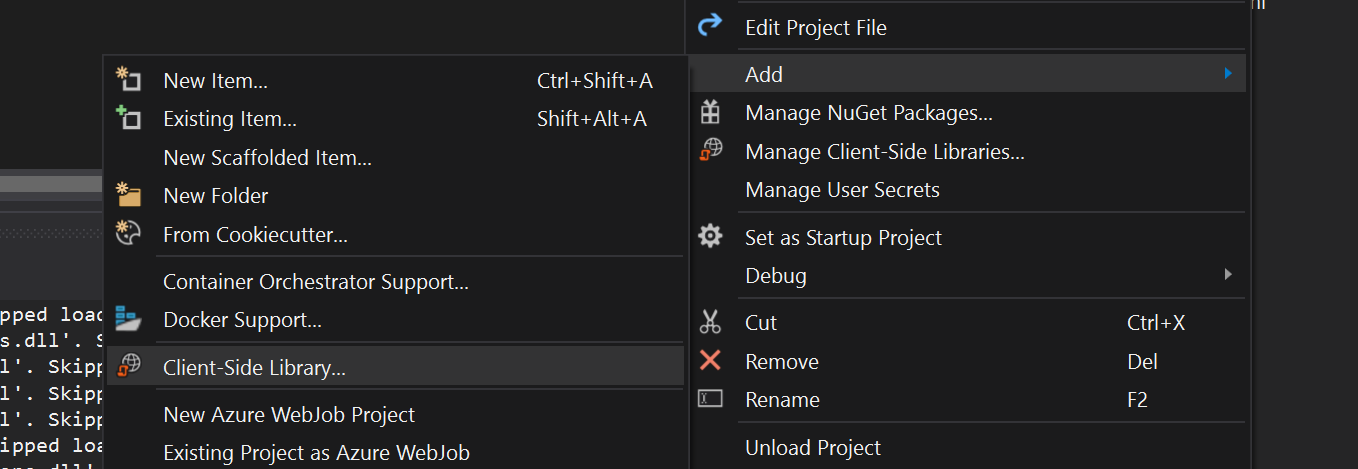Viewport: 1358px width, 469px height.
Task: Click the New Item icon
Action: point(128,80)
